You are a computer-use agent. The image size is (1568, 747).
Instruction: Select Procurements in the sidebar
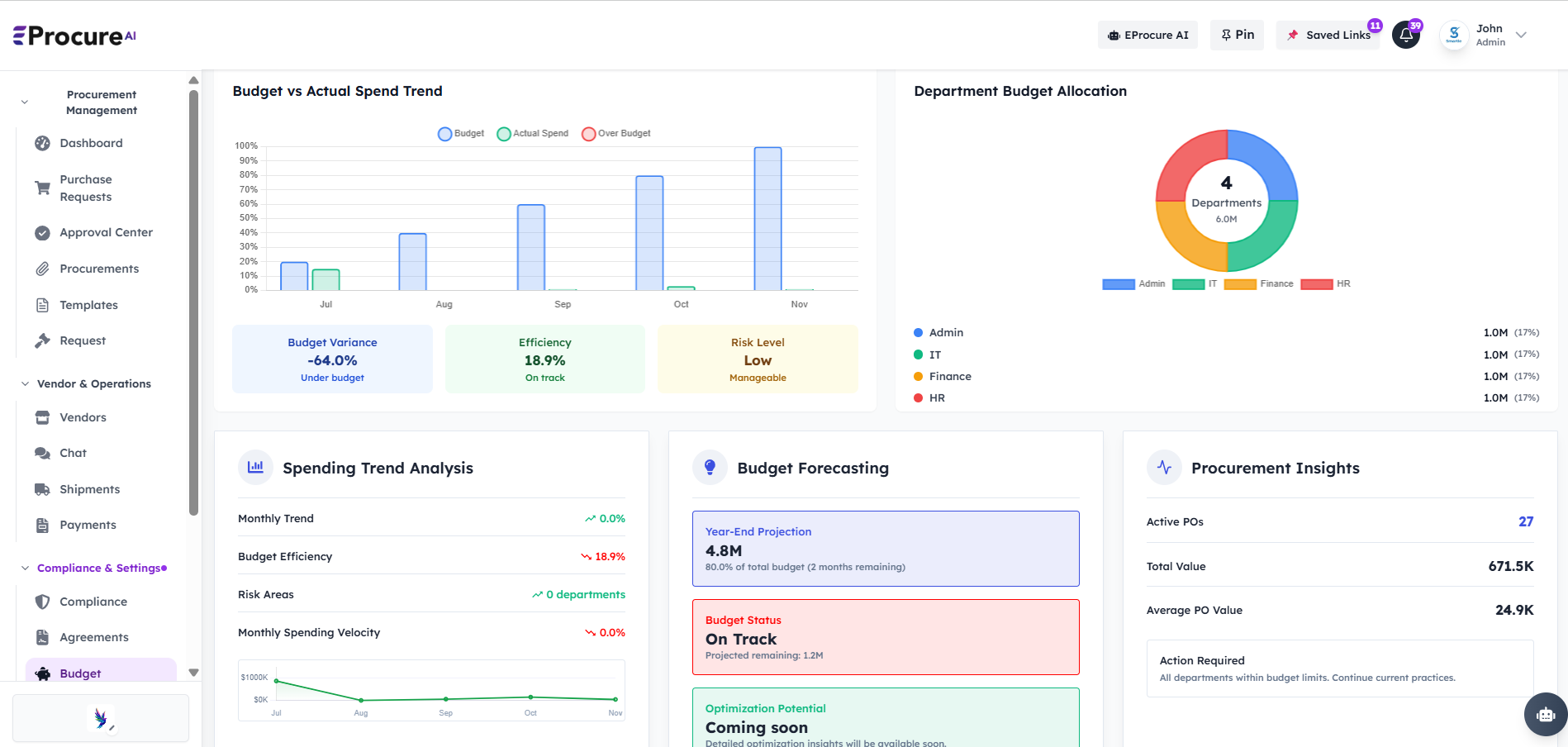101,269
